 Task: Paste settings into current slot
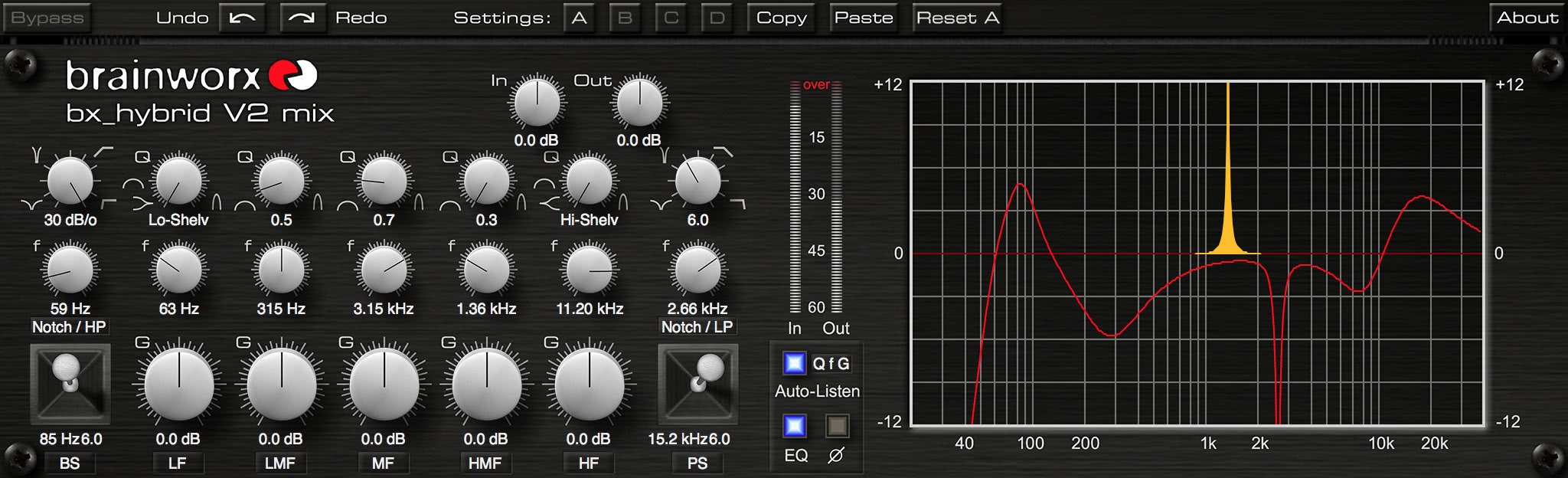click(x=864, y=18)
